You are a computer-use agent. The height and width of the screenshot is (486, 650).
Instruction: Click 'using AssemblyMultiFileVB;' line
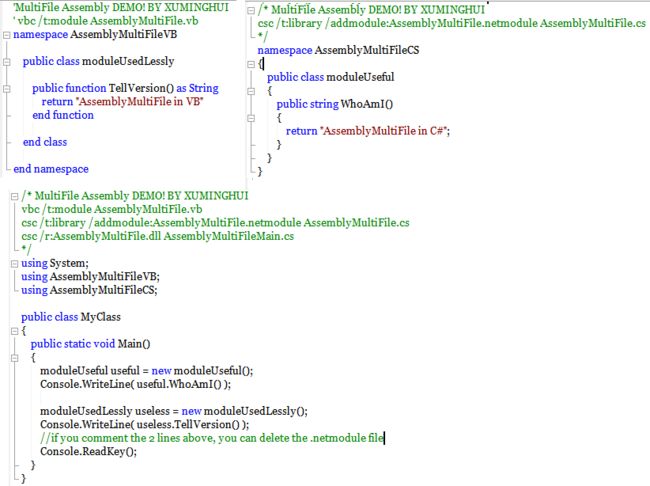[x=90, y=276]
